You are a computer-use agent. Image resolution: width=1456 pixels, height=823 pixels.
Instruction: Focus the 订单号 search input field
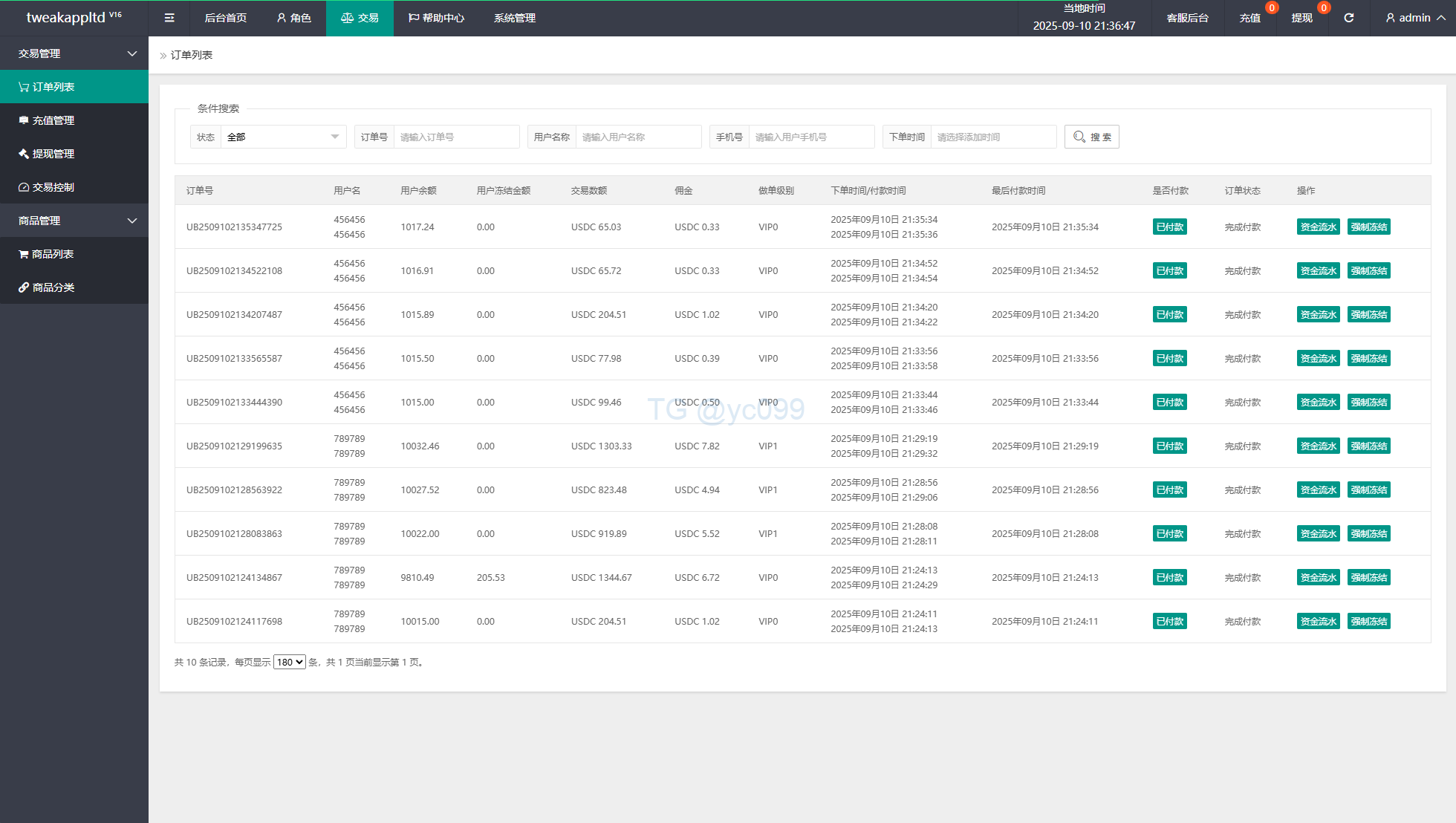(x=456, y=137)
